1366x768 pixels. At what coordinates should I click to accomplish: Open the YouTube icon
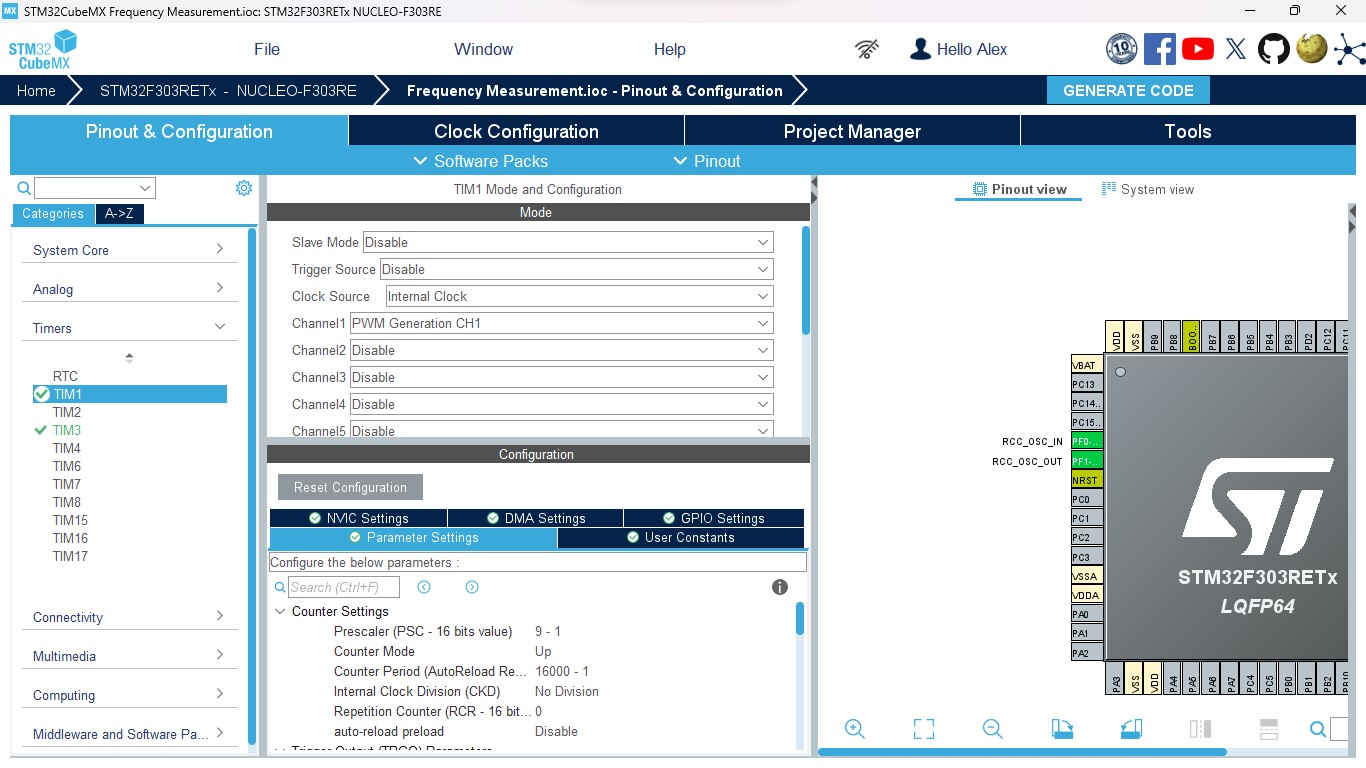pyautogui.click(x=1198, y=49)
